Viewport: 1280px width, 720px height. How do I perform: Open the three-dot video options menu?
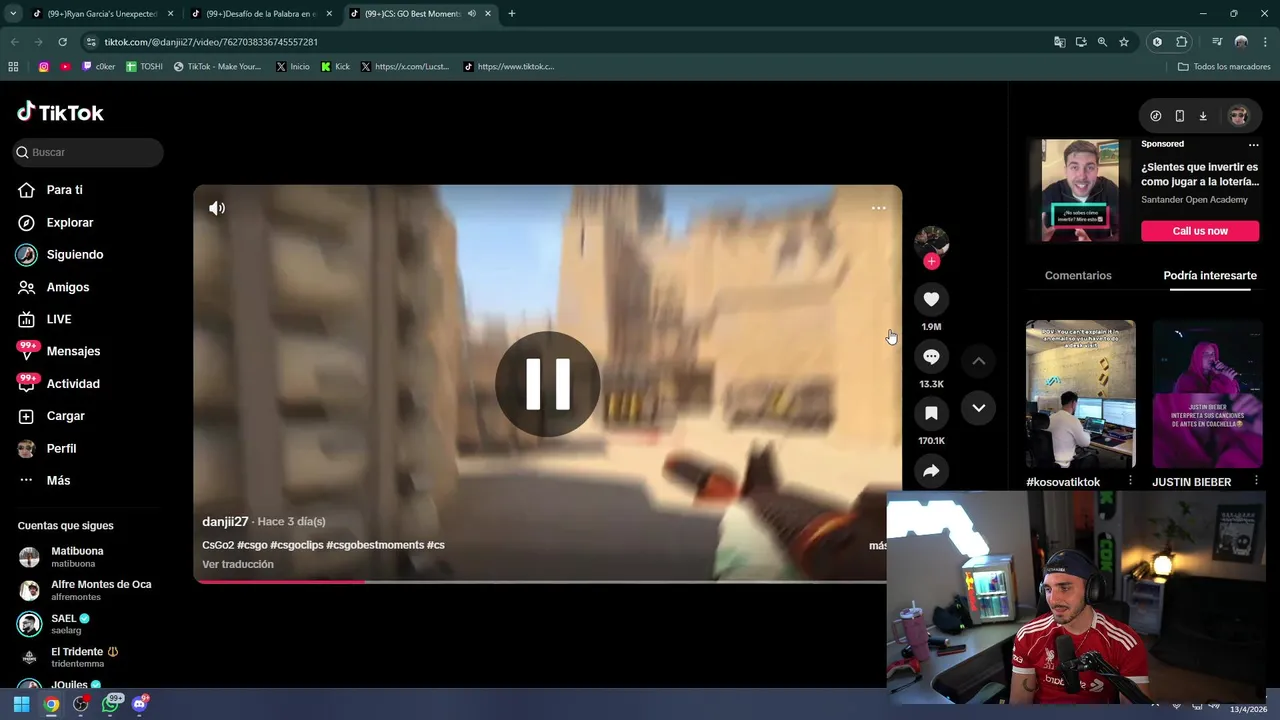coord(878,208)
